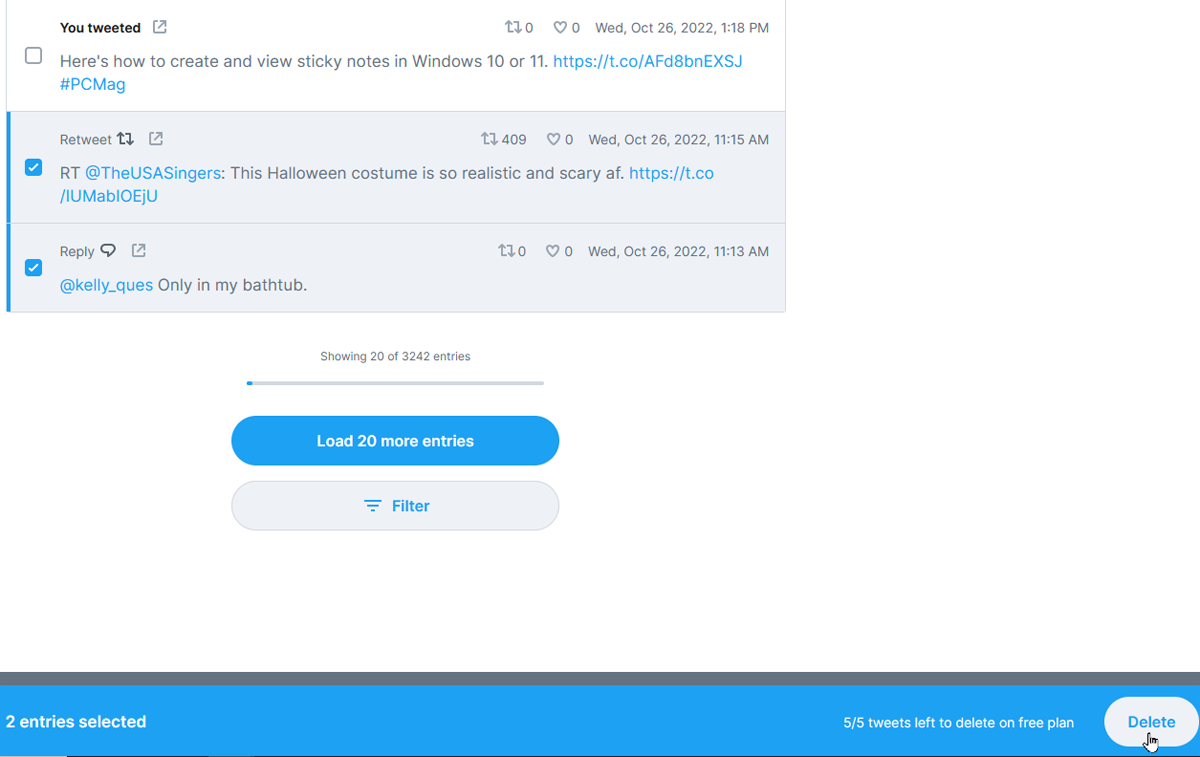Click the heart icon on the Halloween retweet

(x=551, y=139)
